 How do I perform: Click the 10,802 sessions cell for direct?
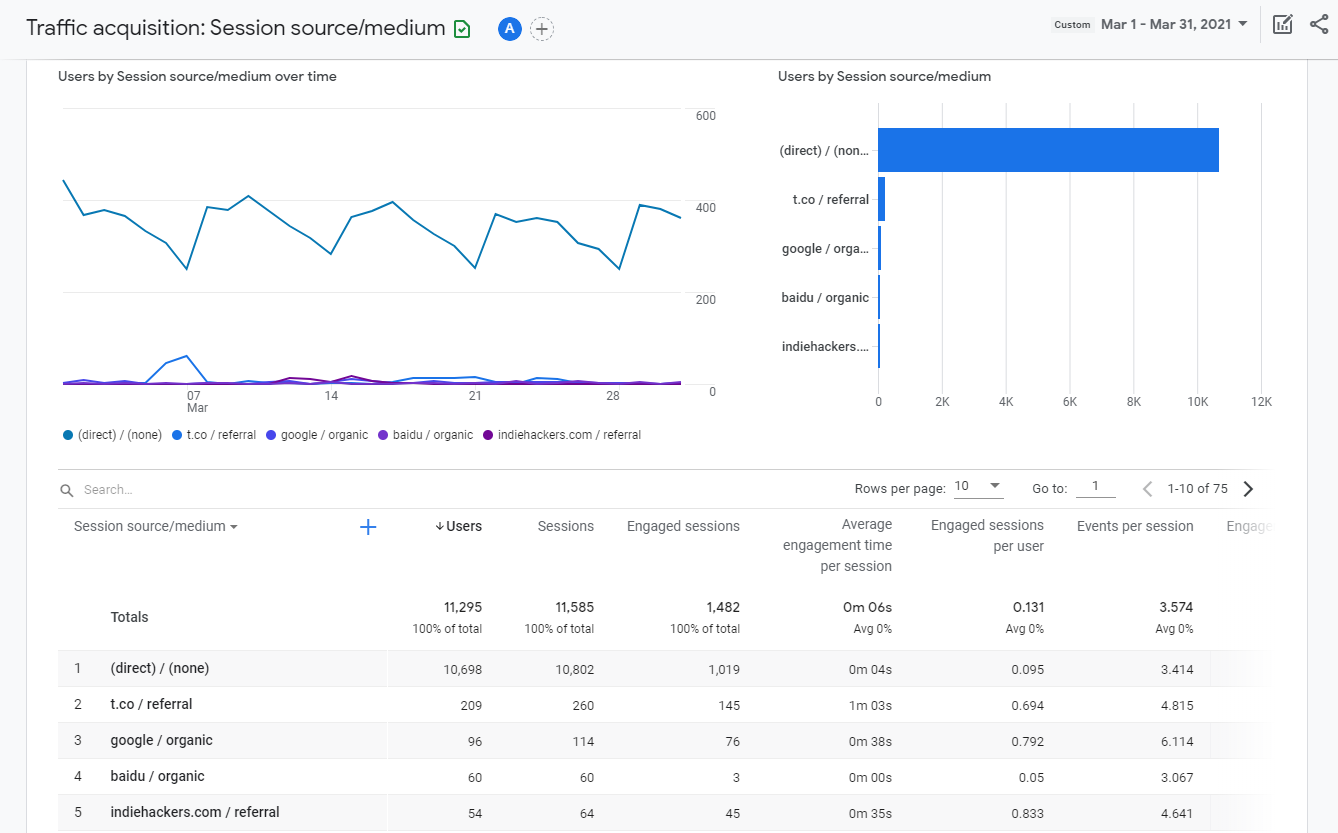pos(575,669)
